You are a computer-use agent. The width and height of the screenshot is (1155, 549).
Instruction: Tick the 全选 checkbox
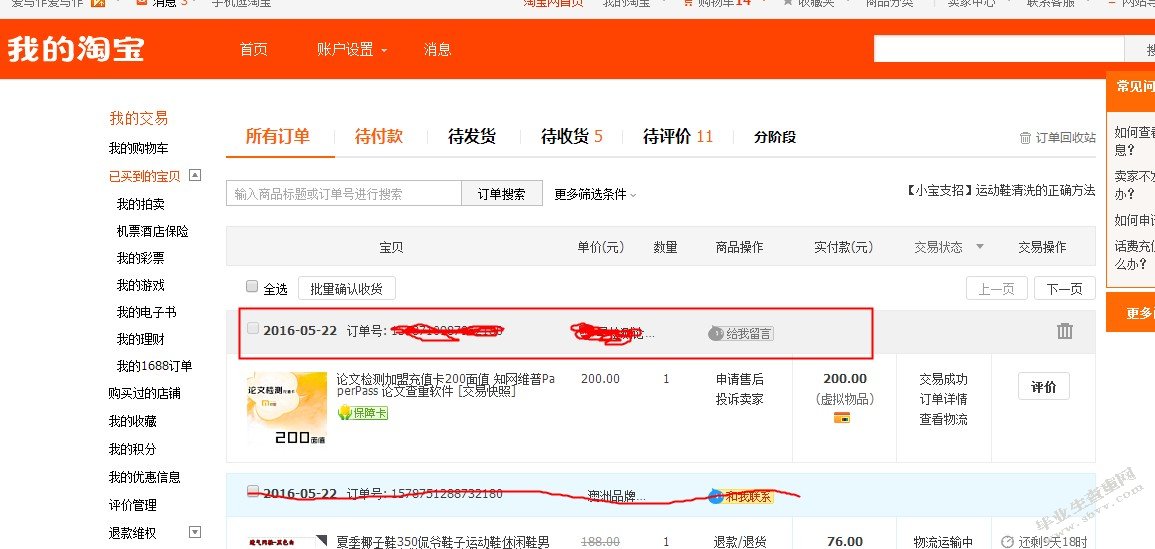click(252, 286)
